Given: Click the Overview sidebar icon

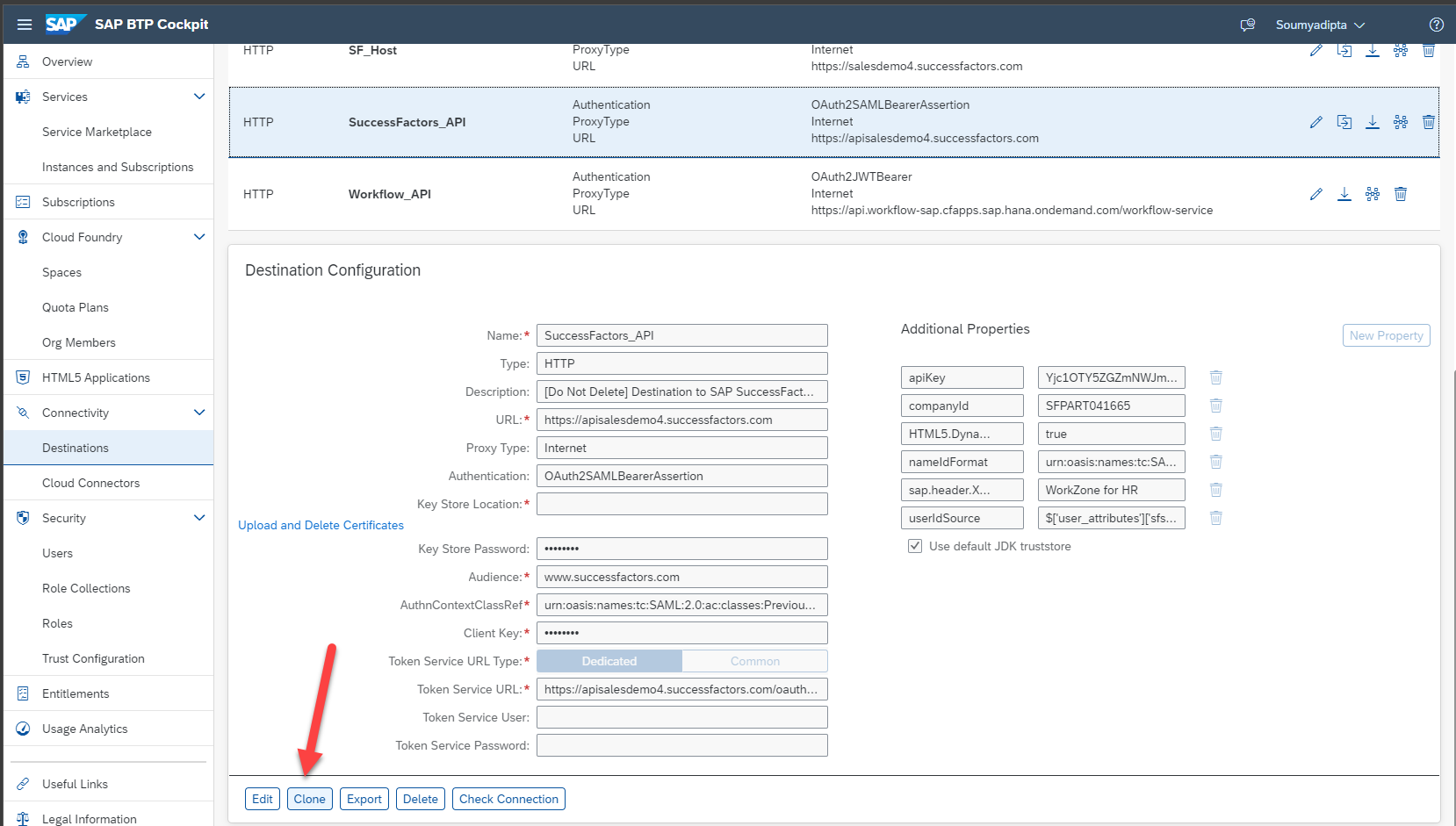Looking at the screenshot, I should (24, 61).
